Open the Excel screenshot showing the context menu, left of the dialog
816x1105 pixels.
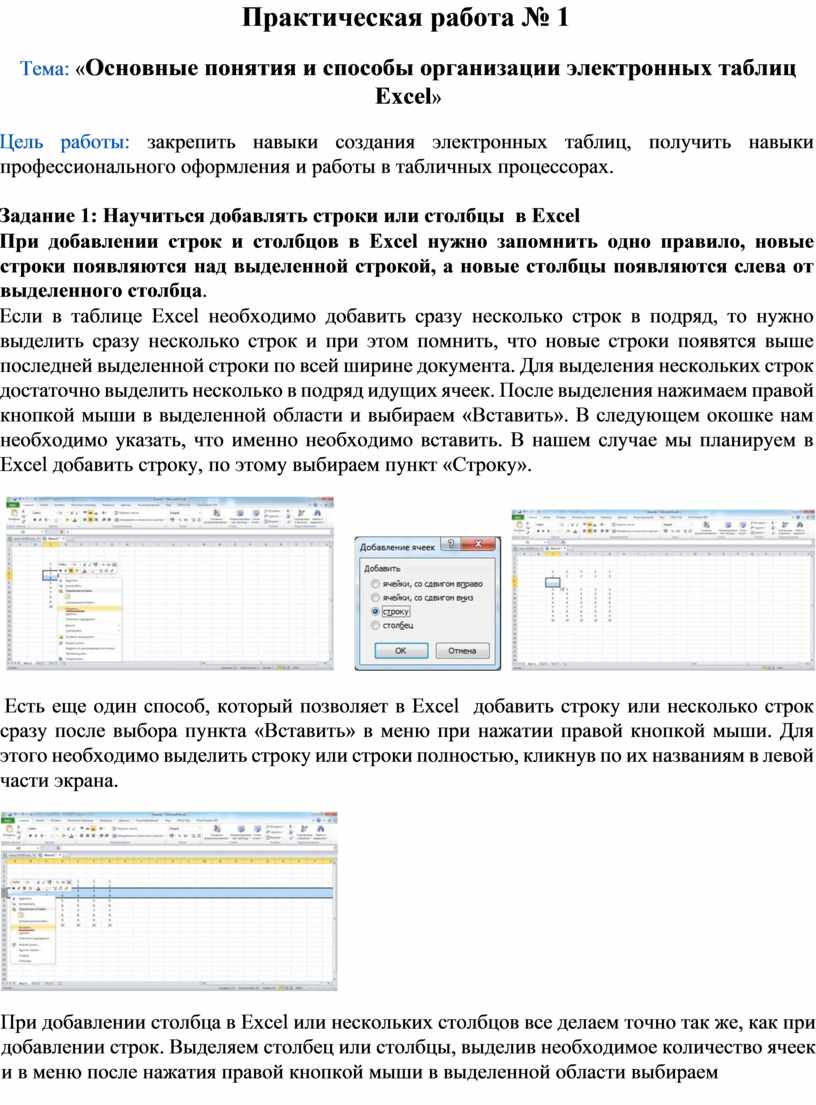coord(170,583)
